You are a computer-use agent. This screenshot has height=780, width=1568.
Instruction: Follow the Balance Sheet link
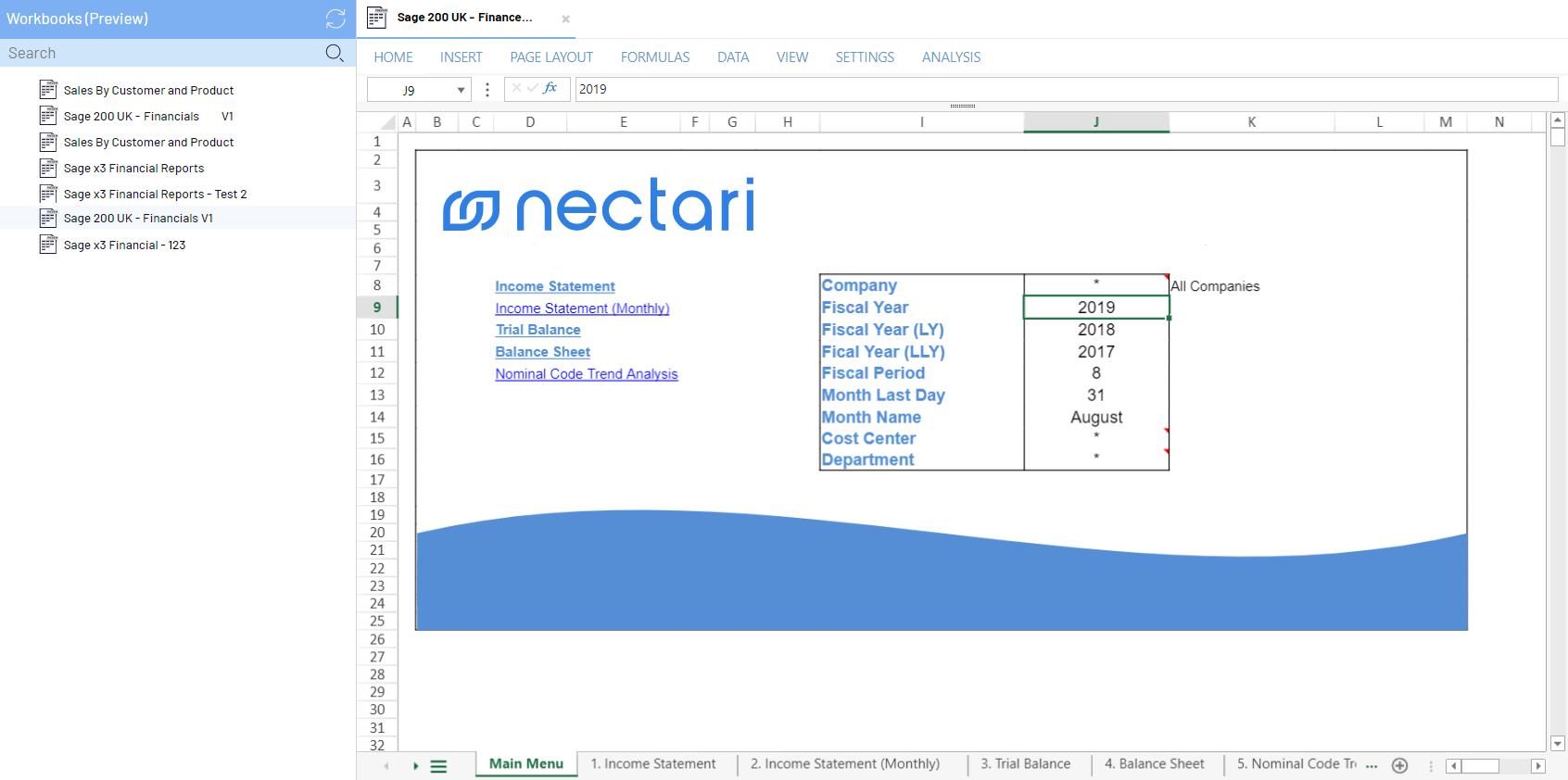pyautogui.click(x=542, y=352)
